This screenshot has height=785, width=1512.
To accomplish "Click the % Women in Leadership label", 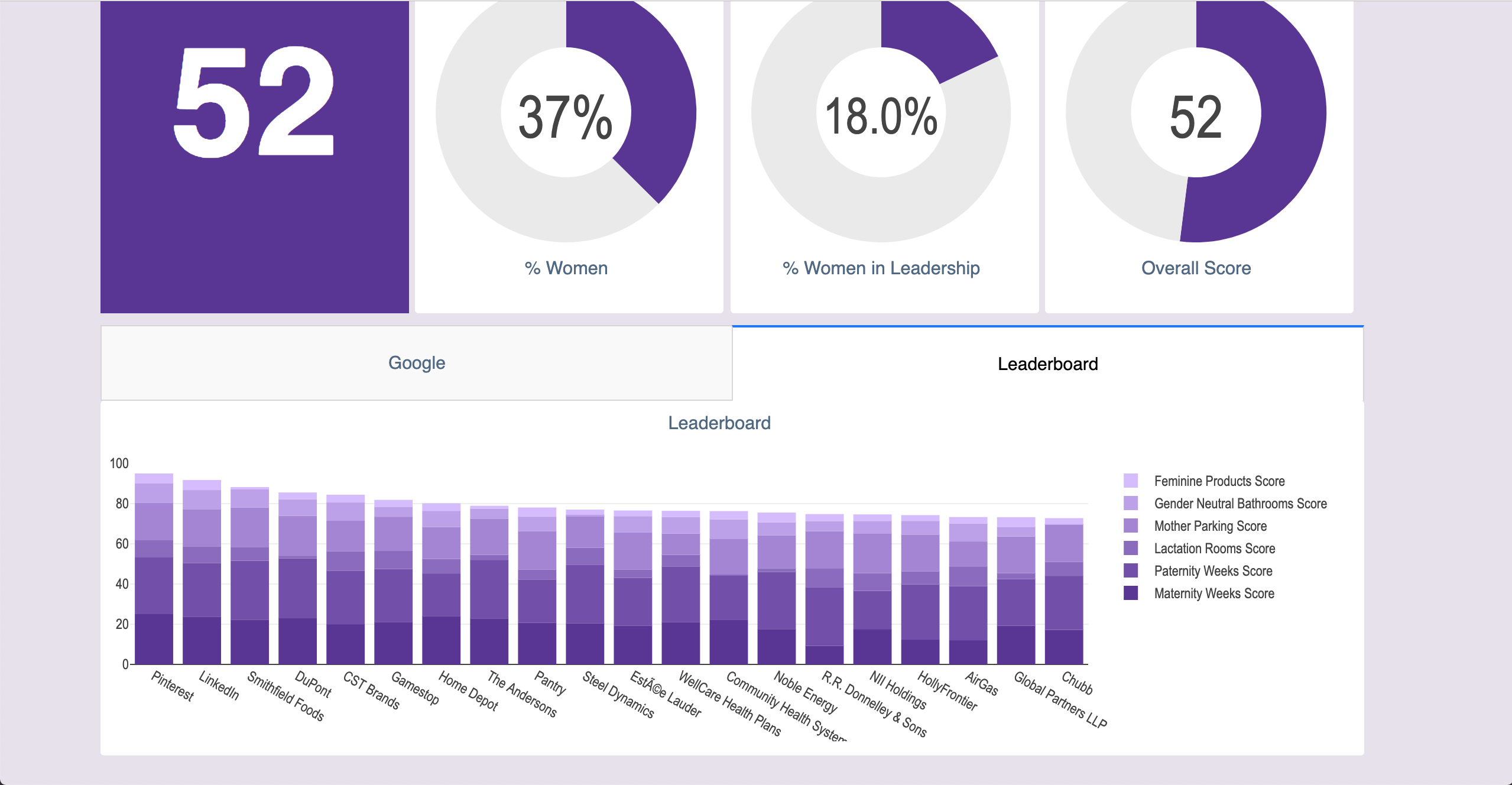I will click(x=881, y=268).
